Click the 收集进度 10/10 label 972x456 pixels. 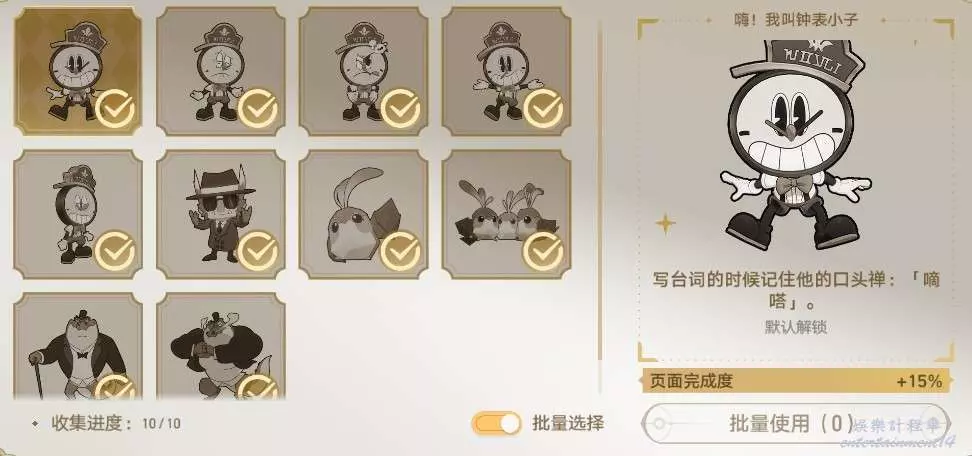(x=106, y=424)
